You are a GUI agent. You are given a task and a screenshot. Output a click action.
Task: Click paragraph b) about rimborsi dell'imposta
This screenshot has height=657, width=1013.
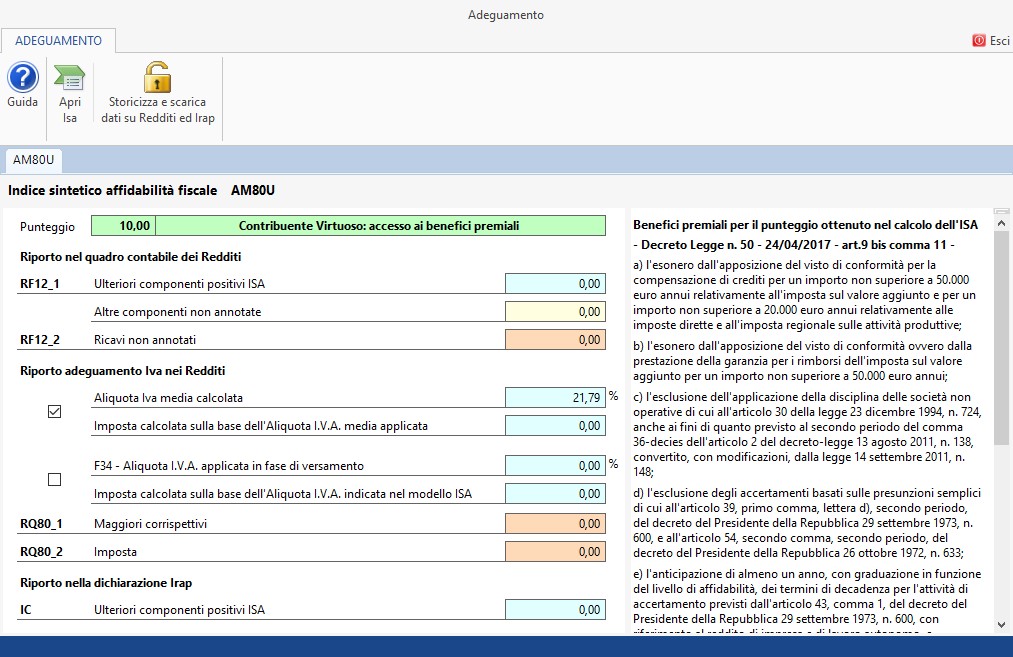(x=802, y=360)
